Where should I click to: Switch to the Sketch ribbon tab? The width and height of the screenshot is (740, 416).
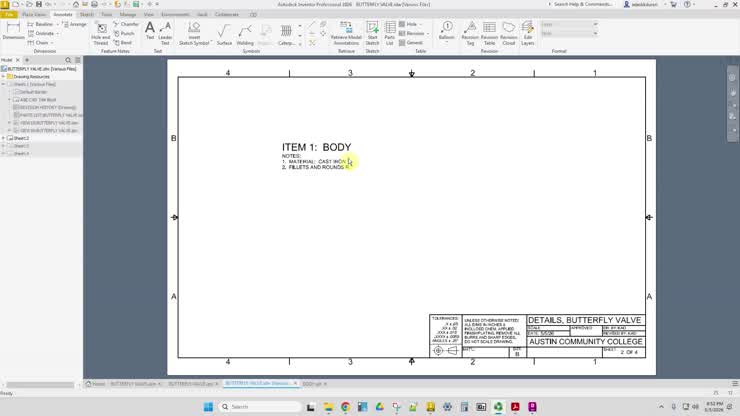tap(86, 15)
